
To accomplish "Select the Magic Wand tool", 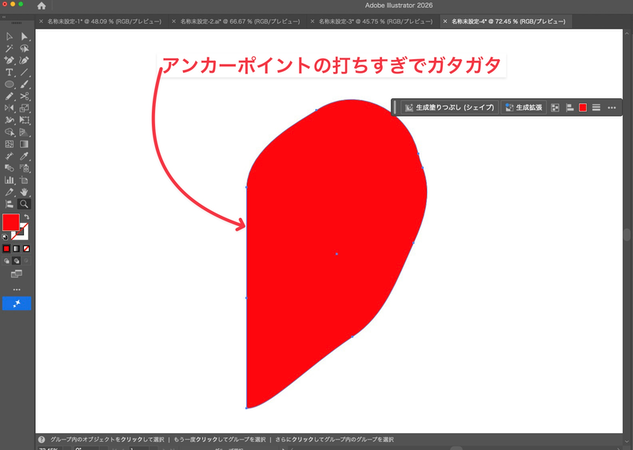I will pos(9,49).
